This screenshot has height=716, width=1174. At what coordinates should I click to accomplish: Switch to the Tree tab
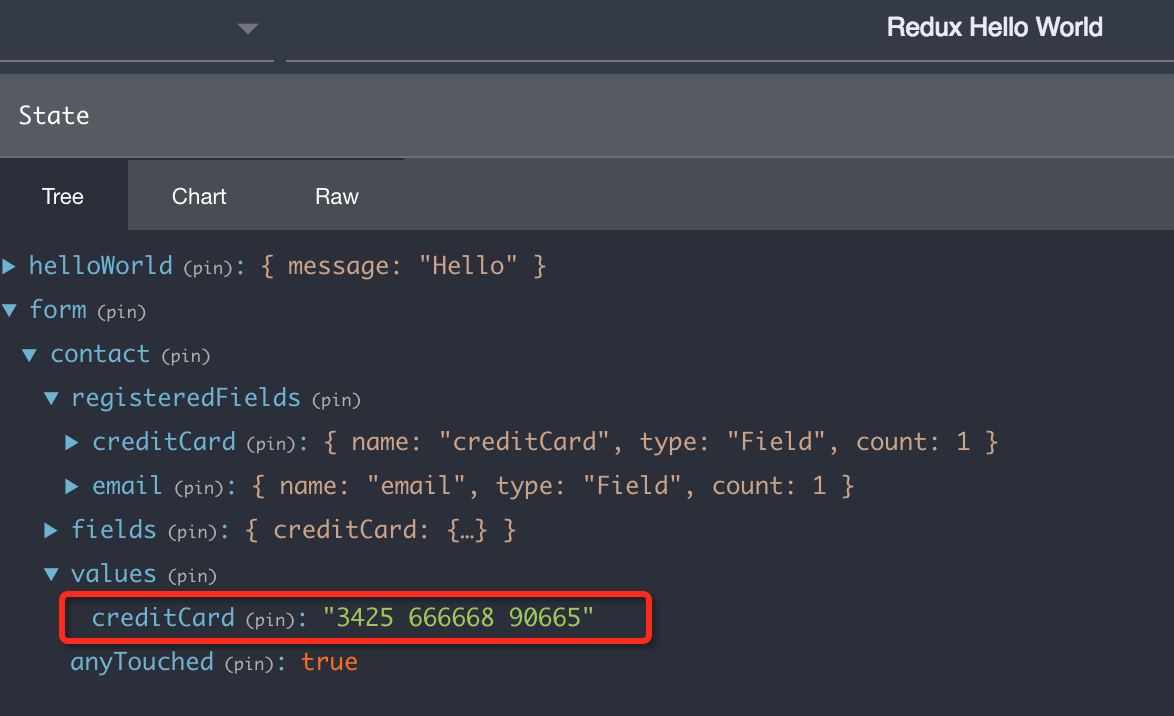(63, 196)
